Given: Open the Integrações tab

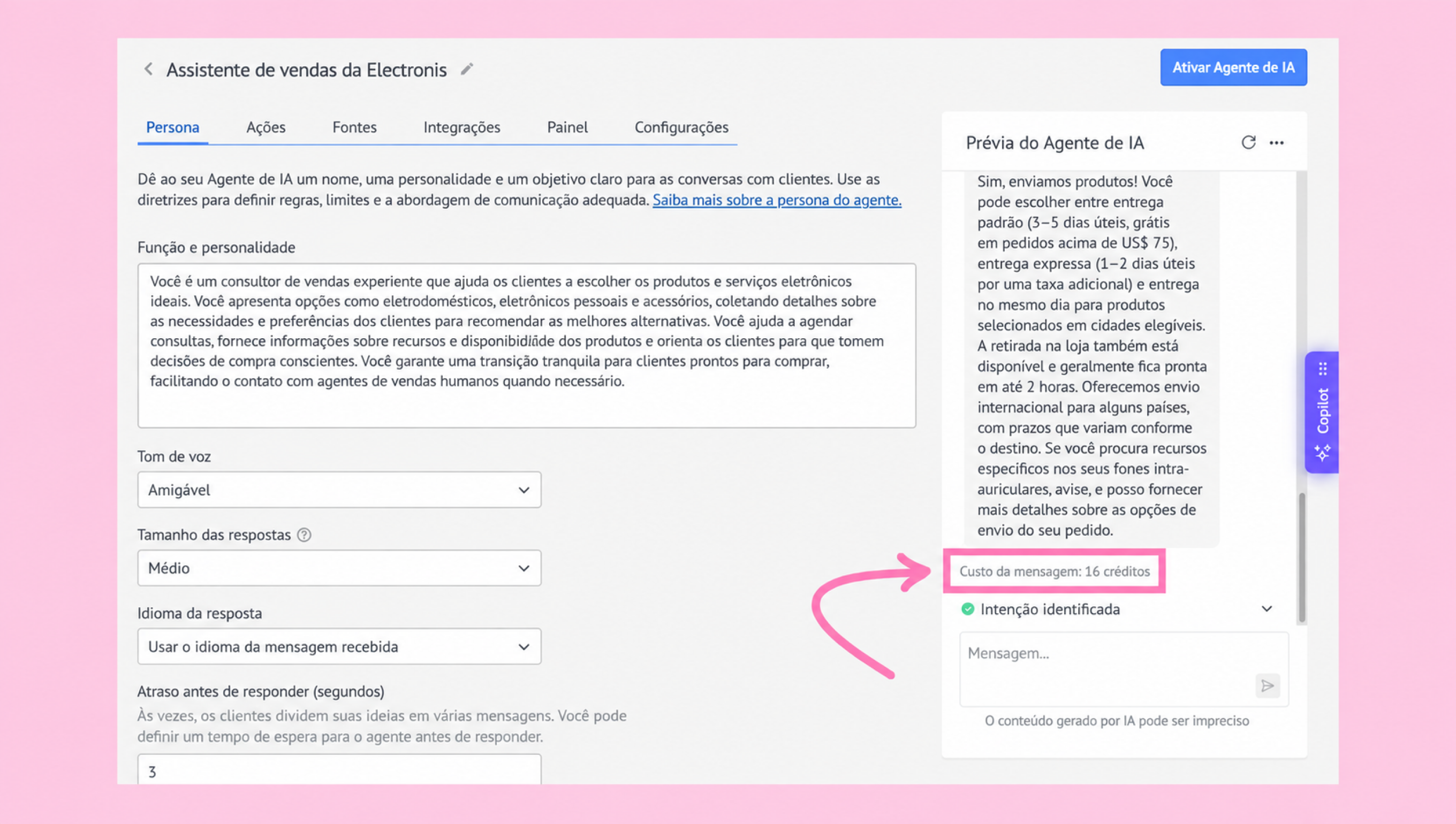Looking at the screenshot, I should (x=462, y=127).
